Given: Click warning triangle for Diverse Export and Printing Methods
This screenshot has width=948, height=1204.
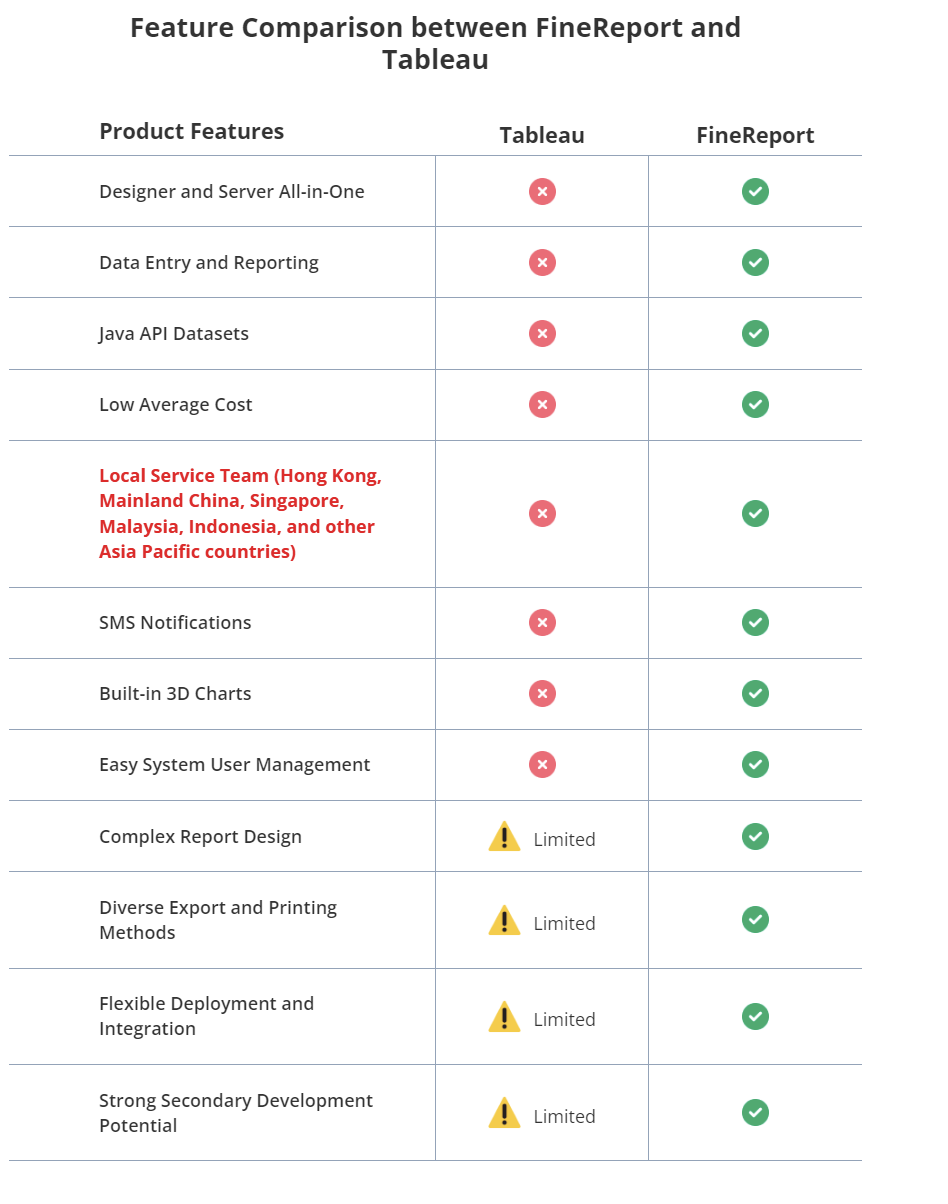Looking at the screenshot, I should click(504, 921).
